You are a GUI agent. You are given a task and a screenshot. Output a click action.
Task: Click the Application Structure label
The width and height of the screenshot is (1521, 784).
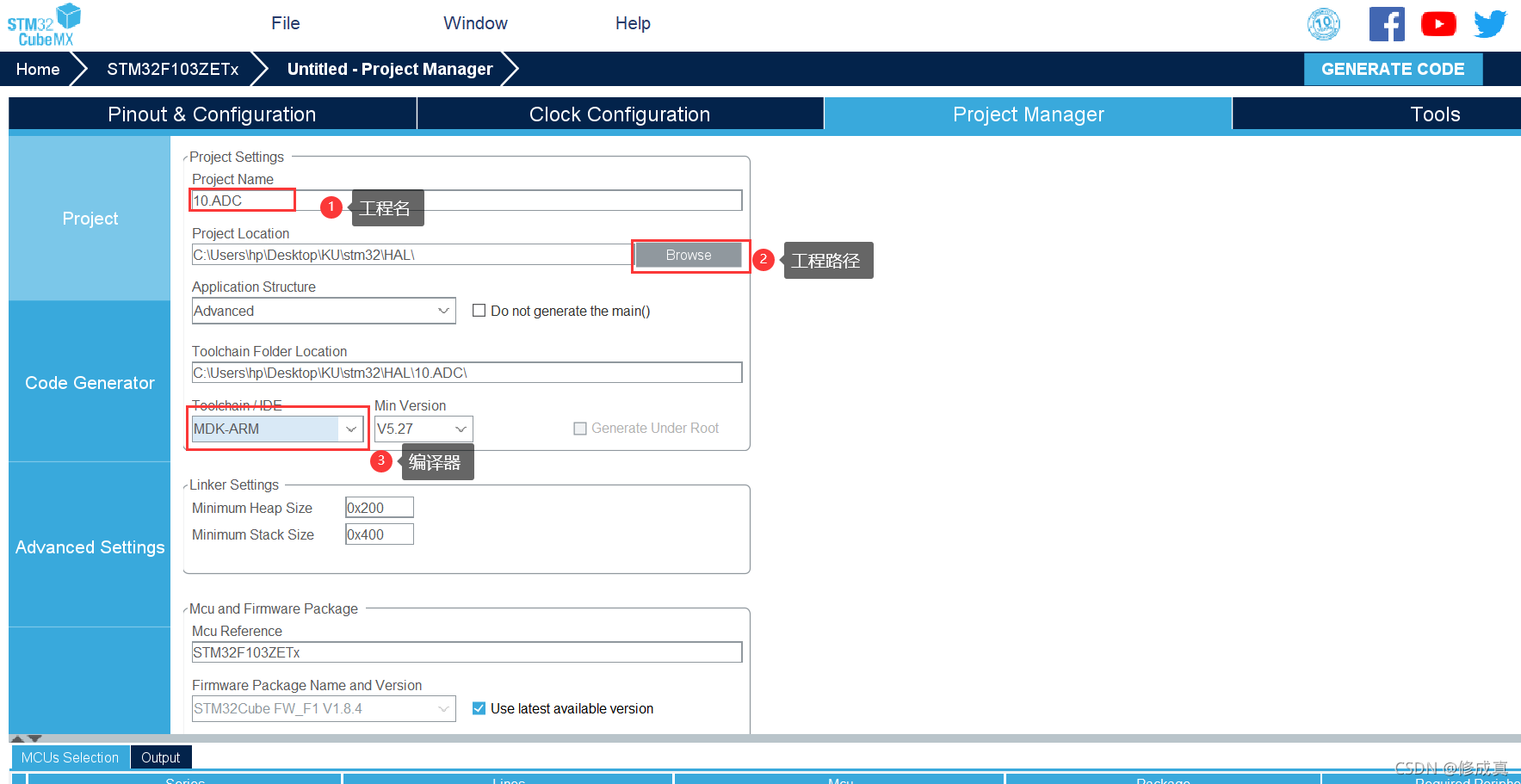click(x=254, y=287)
